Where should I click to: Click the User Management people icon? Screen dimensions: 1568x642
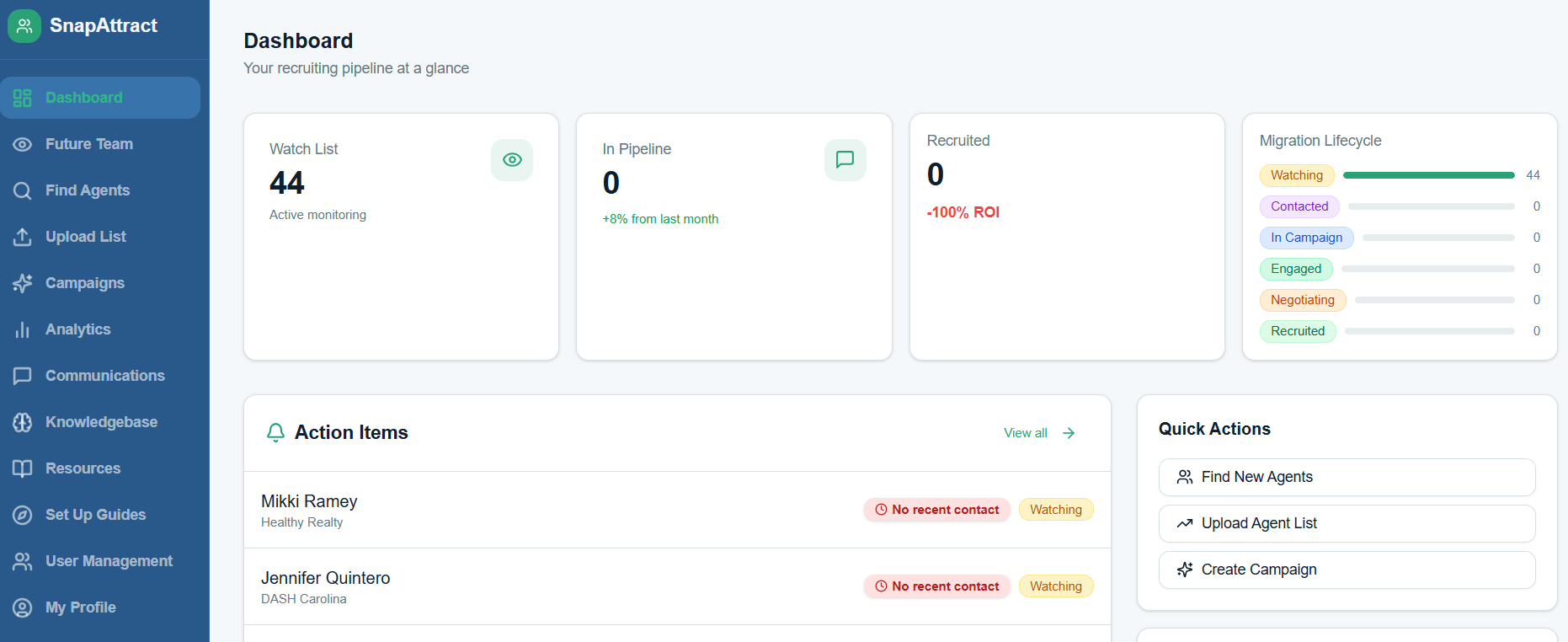tap(23, 561)
